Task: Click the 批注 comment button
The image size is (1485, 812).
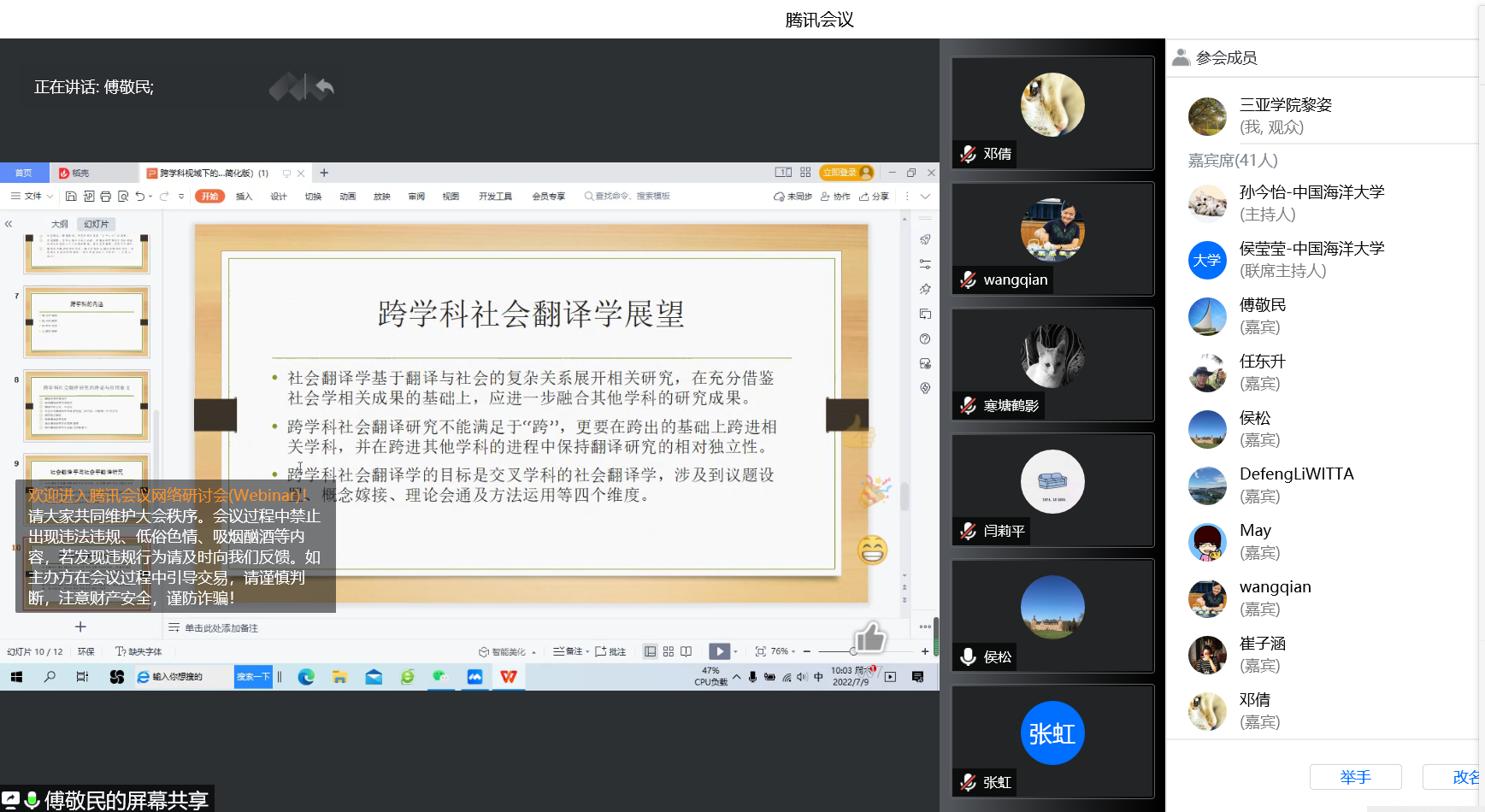Action: pyautogui.click(x=610, y=651)
